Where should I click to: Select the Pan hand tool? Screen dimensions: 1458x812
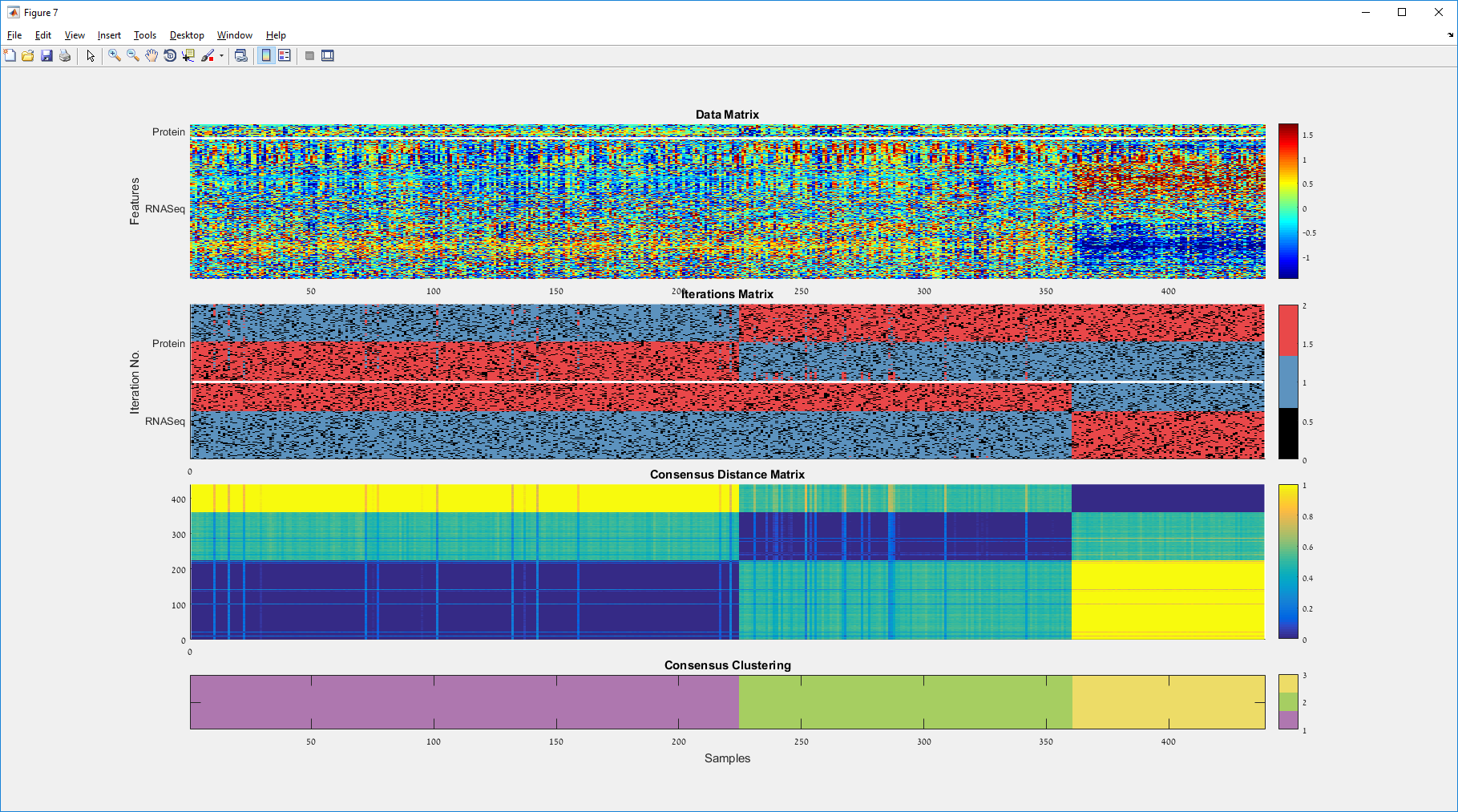151,55
